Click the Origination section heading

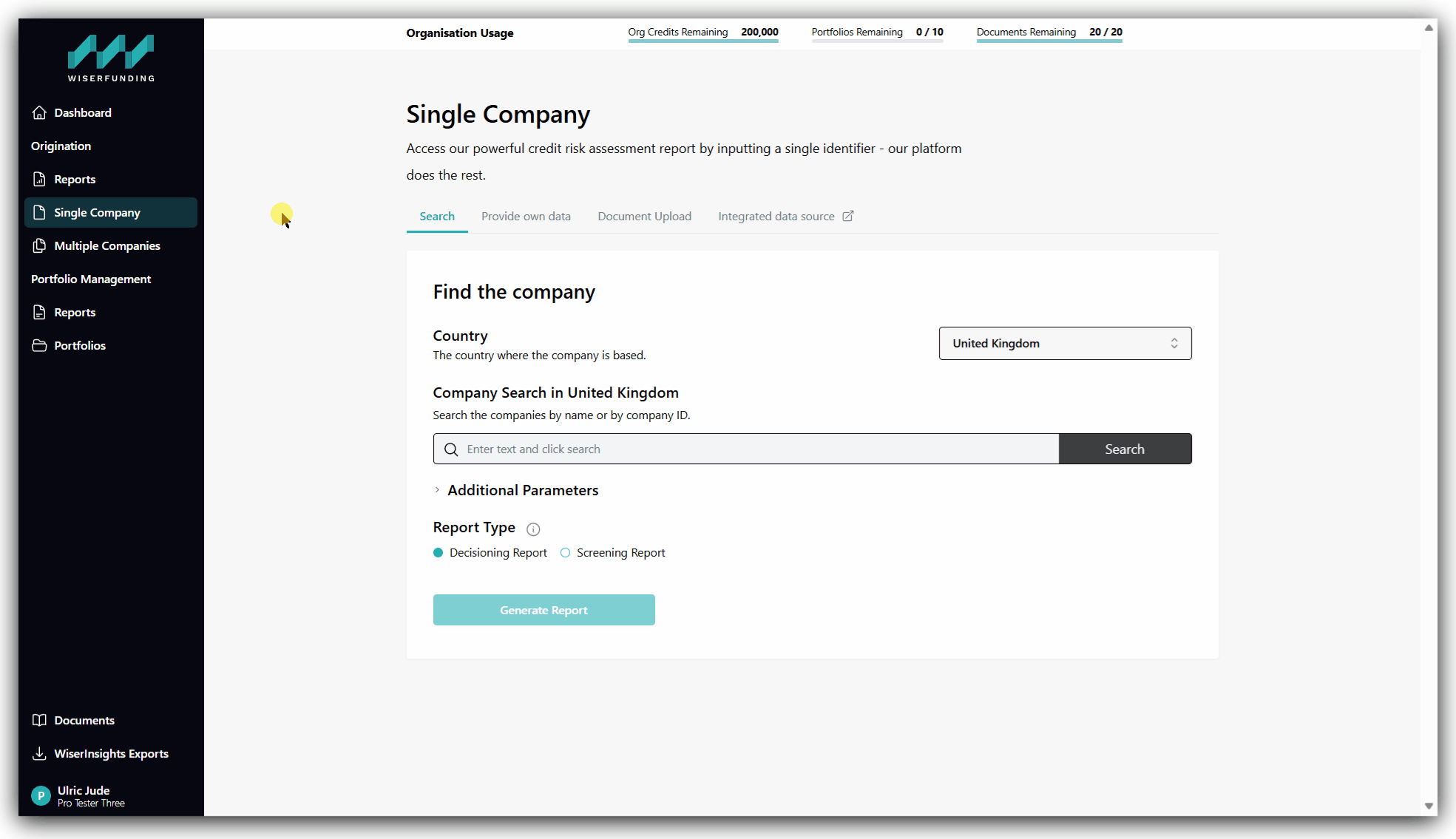click(x=61, y=146)
